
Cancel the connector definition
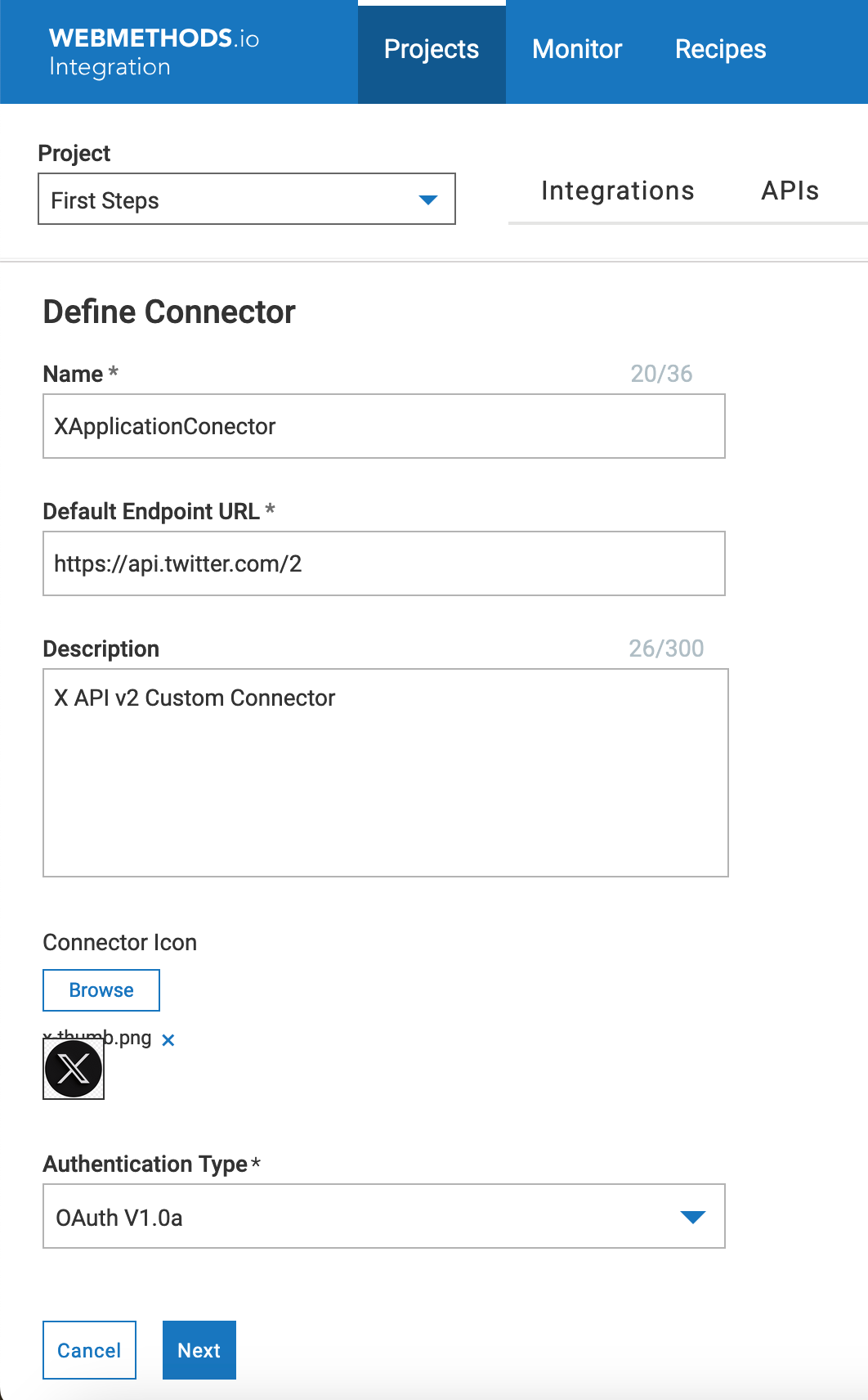coord(89,1350)
